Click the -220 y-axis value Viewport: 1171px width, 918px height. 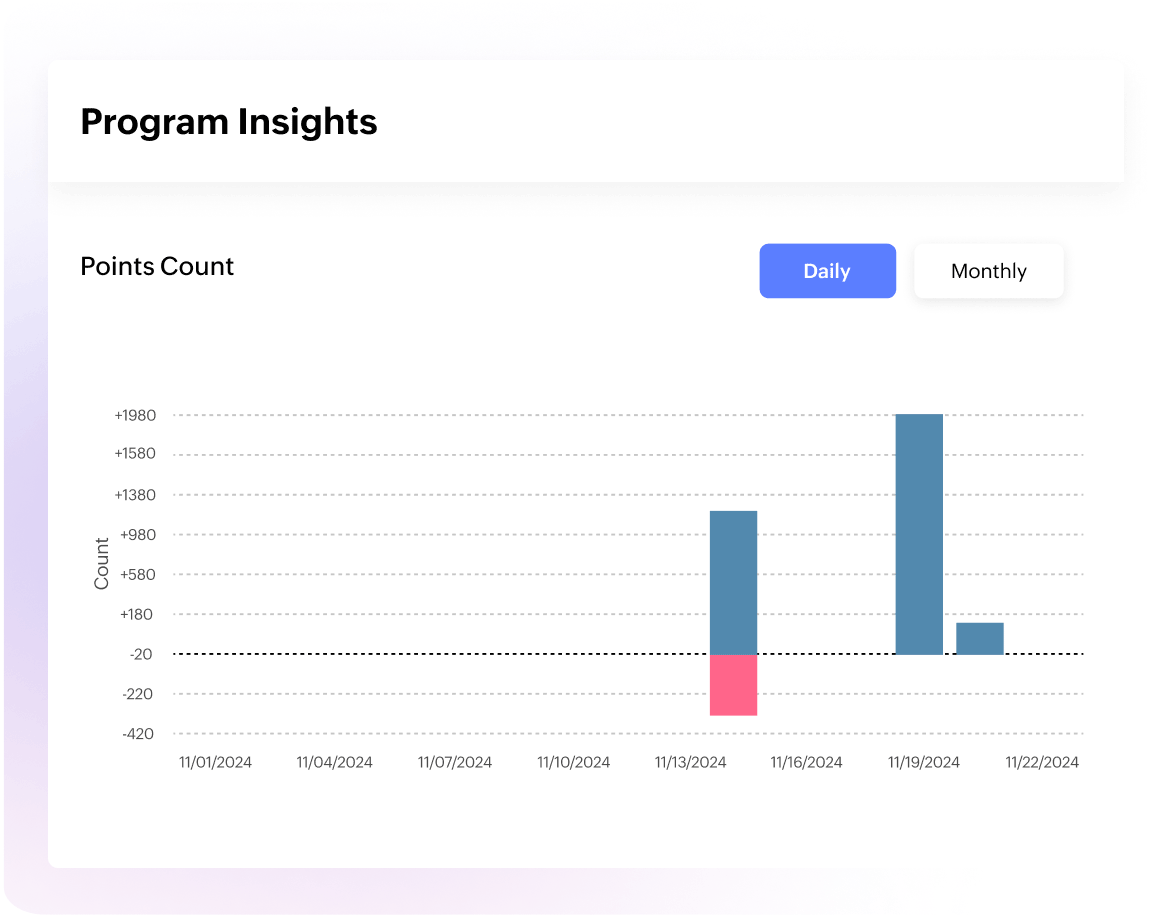[140, 694]
